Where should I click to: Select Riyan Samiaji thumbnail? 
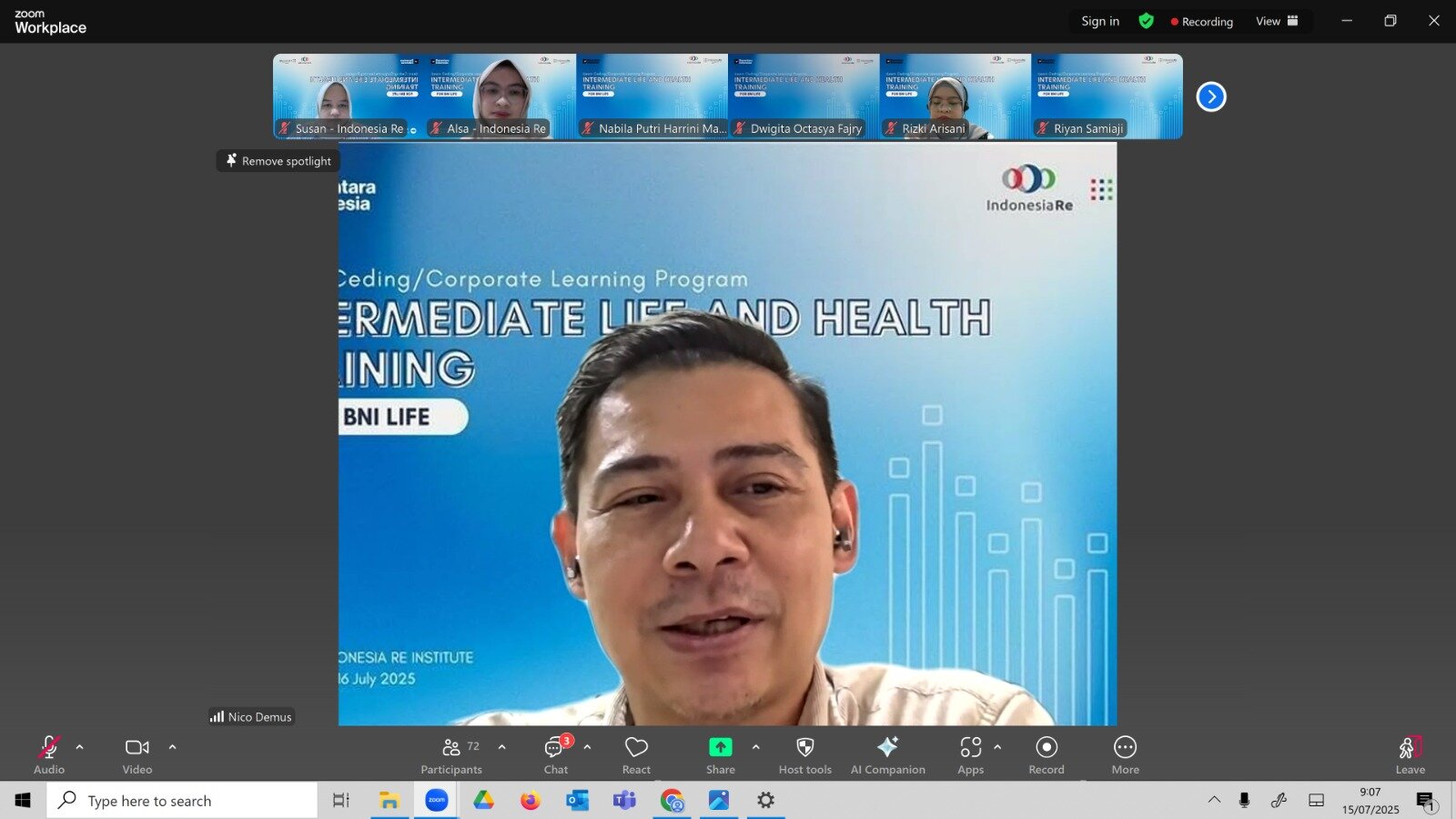(1107, 96)
